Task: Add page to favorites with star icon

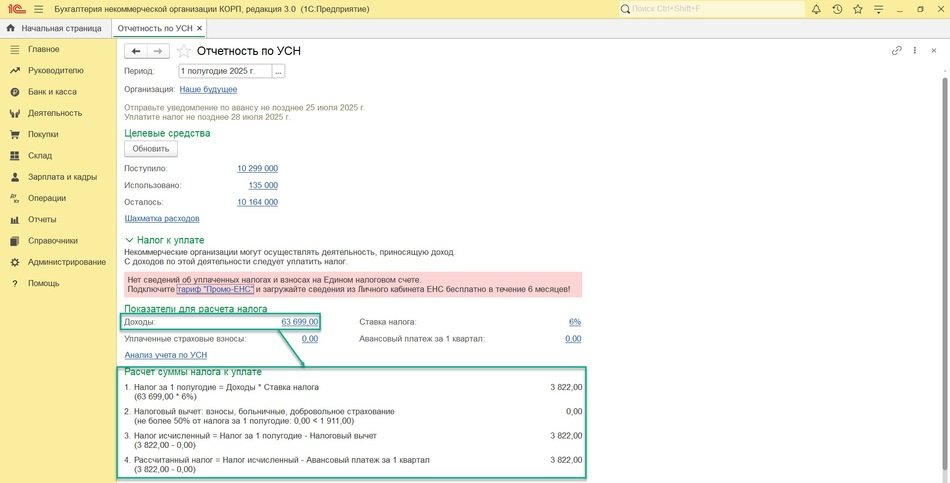Action: [183, 51]
